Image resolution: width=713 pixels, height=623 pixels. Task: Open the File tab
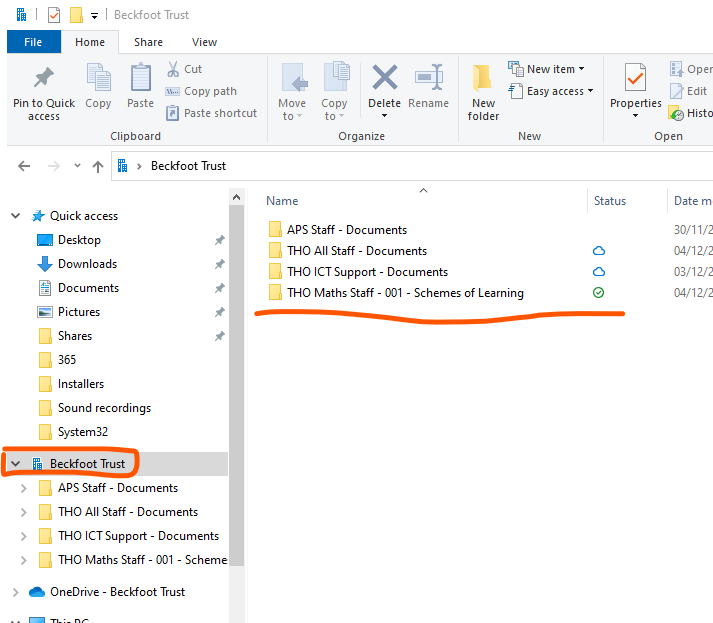point(34,42)
